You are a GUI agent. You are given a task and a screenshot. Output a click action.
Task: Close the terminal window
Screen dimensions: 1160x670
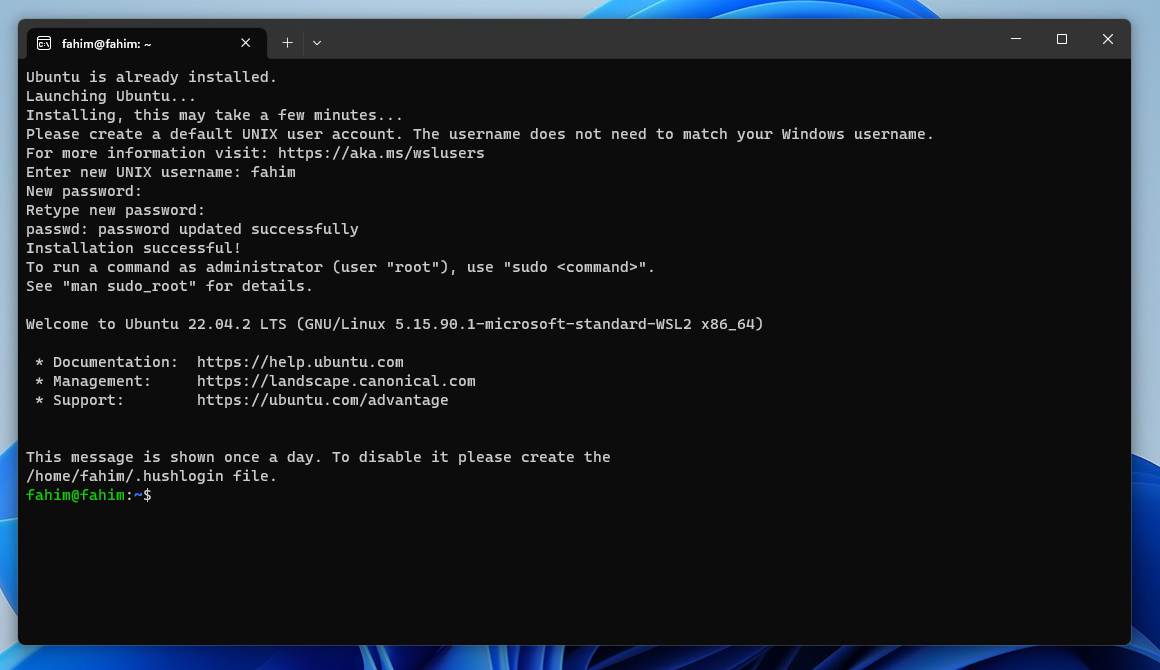click(1107, 39)
